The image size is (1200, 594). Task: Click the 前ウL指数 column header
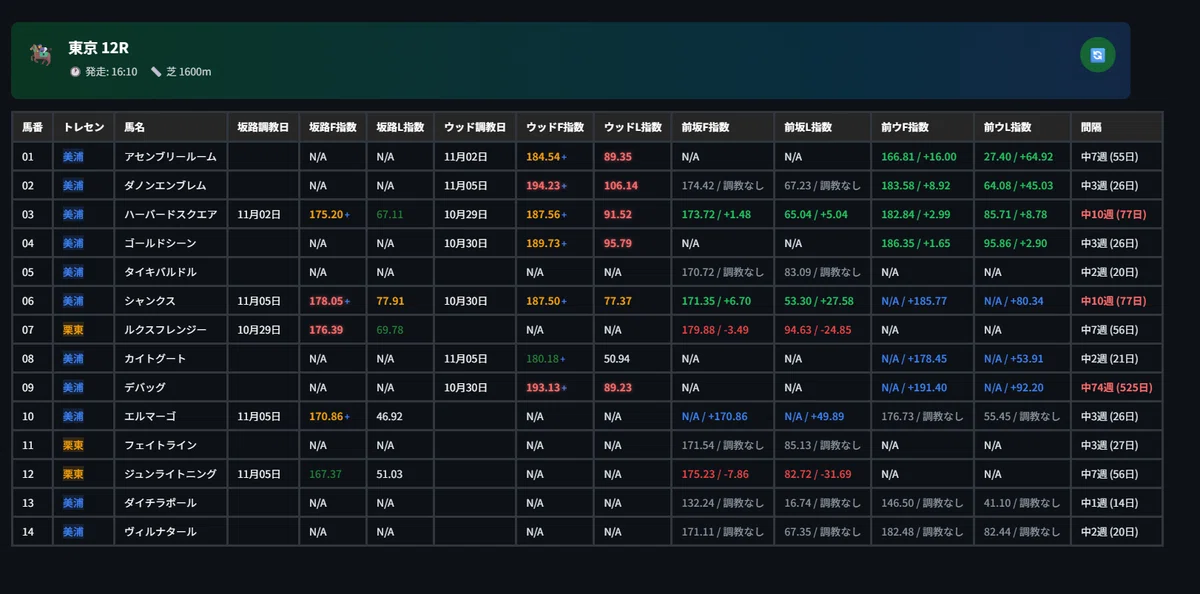point(1022,127)
